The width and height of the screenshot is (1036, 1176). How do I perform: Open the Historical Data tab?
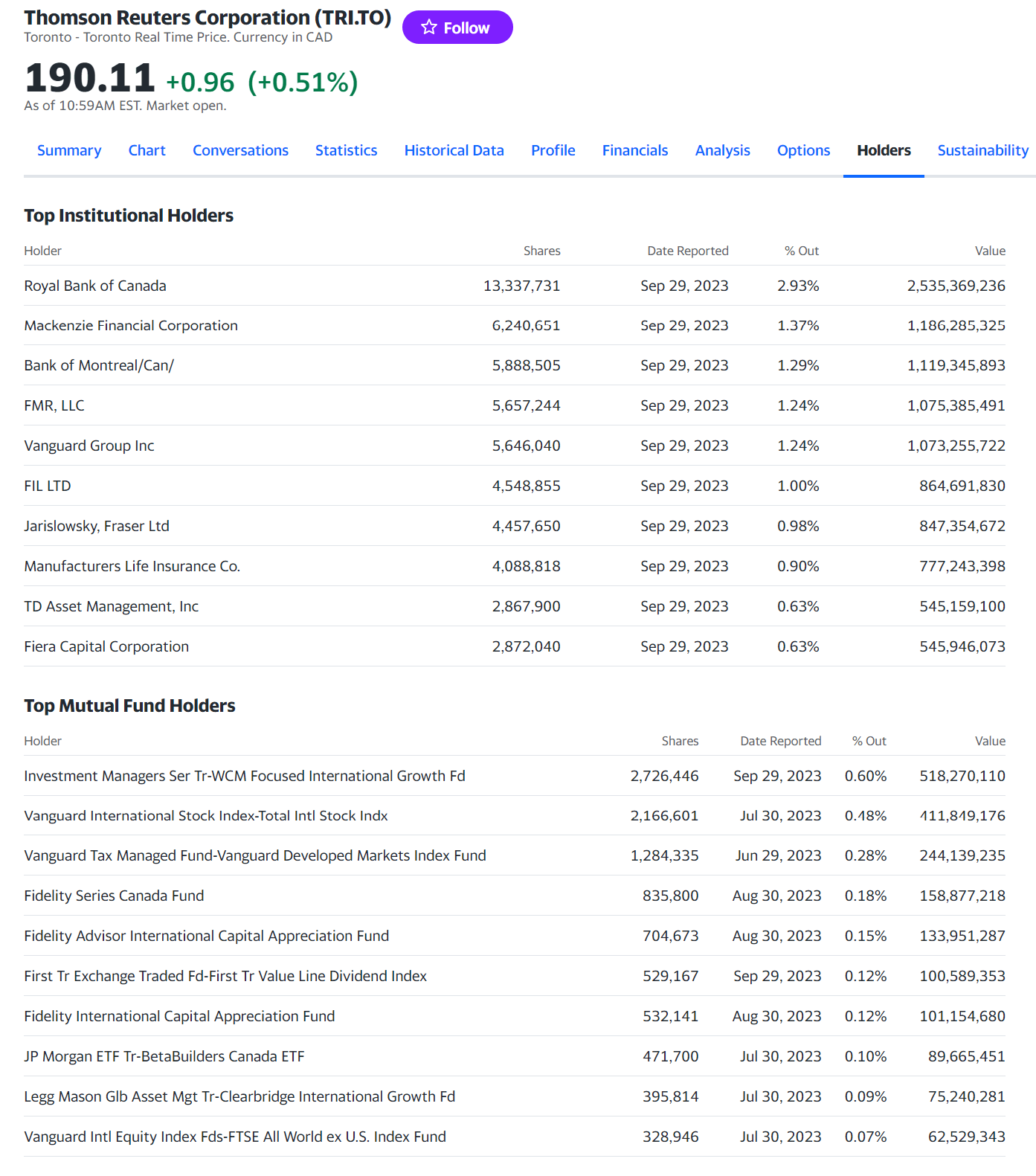click(454, 150)
